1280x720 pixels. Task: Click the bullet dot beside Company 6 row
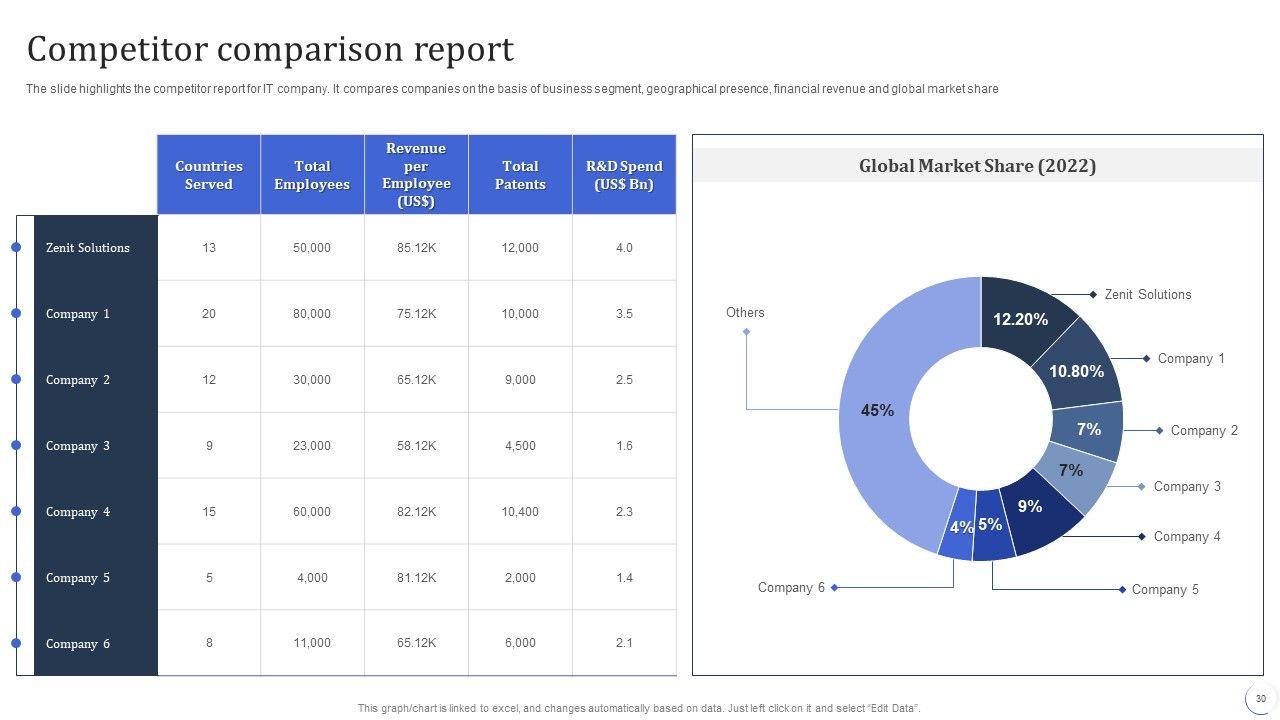pos(16,643)
